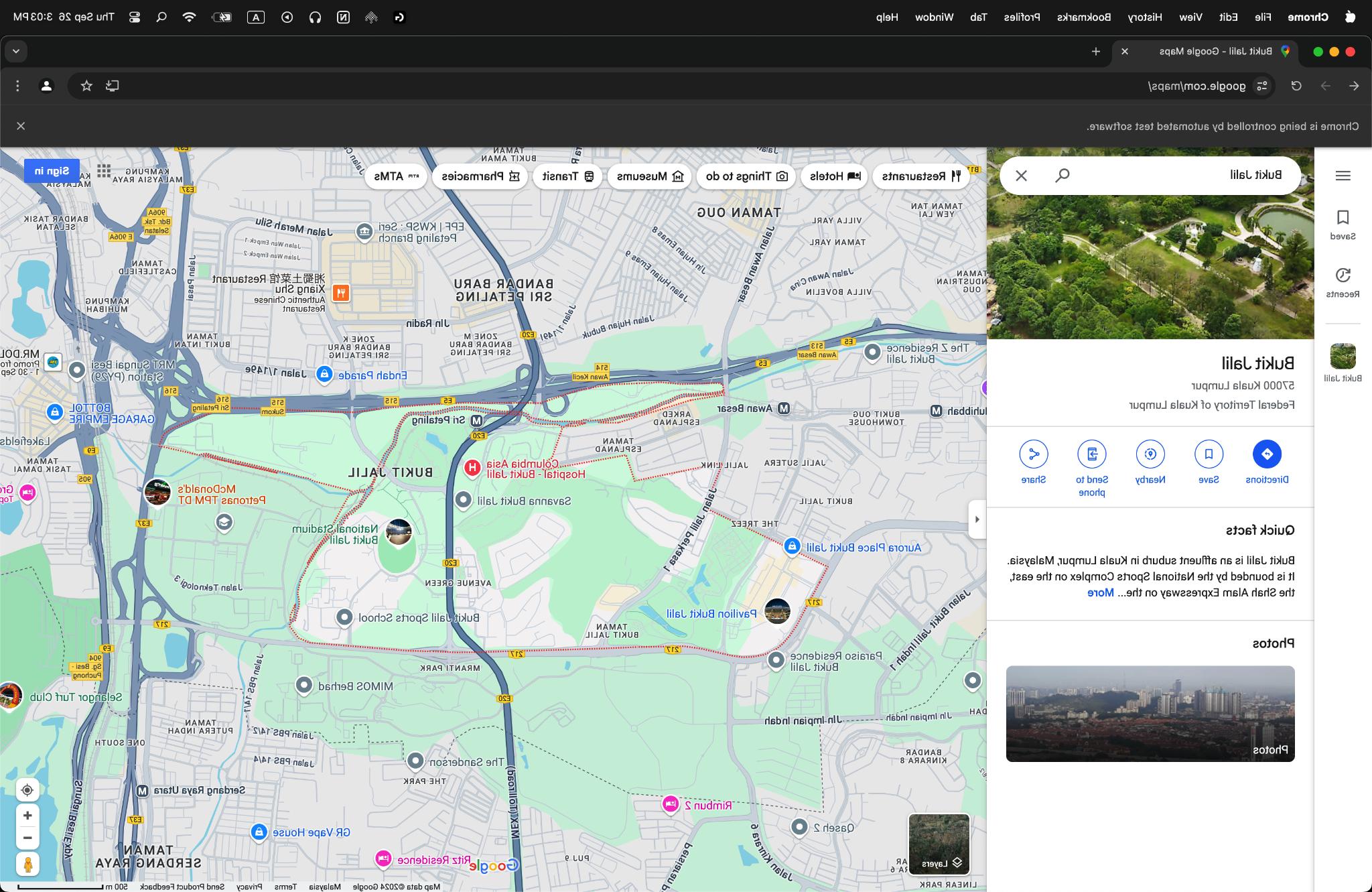This screenshot has height=892, width=1372.
Task: Select the Aurora Place Bukit Jalil marker
Action: pyautogui.click(x=792, y=546)
